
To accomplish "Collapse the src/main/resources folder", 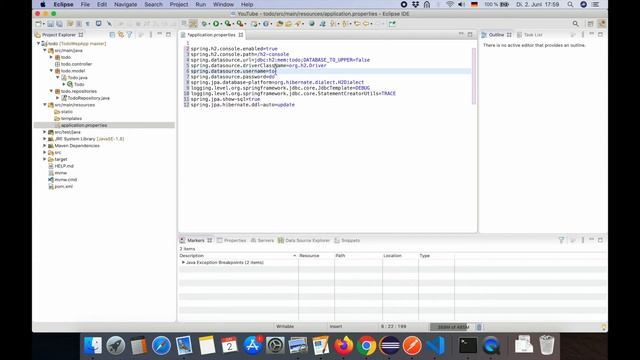I will (x=45, y=105).
